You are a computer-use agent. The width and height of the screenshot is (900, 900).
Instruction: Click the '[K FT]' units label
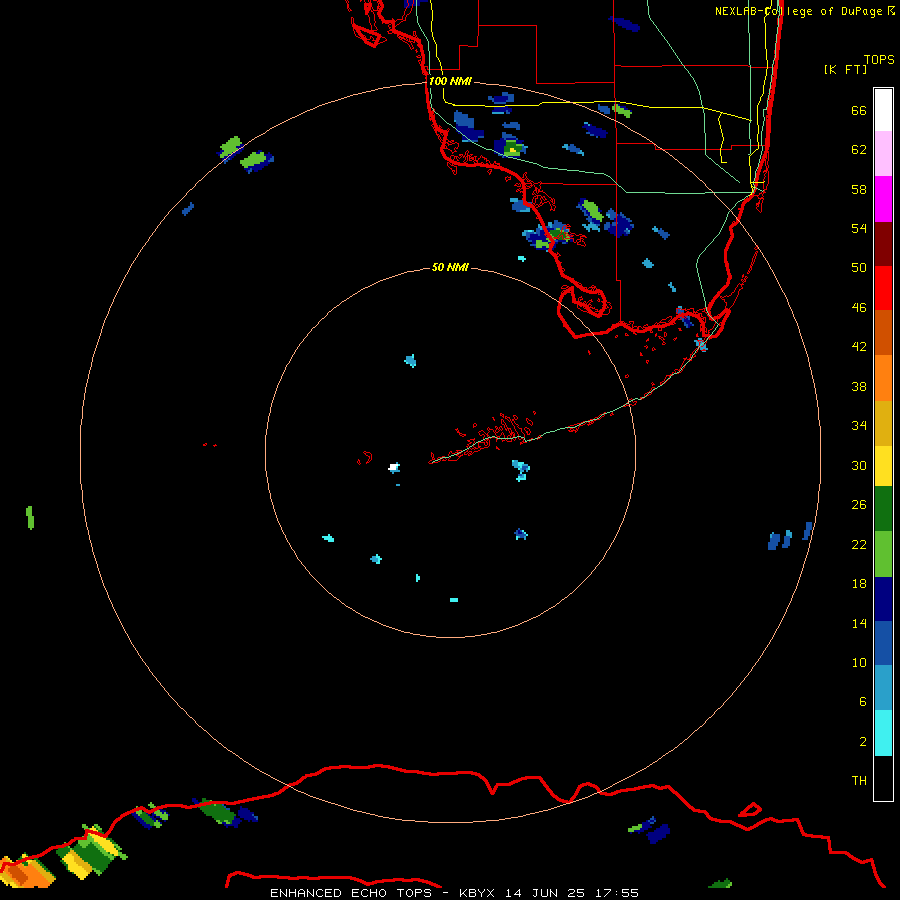(x=845, y=69)
